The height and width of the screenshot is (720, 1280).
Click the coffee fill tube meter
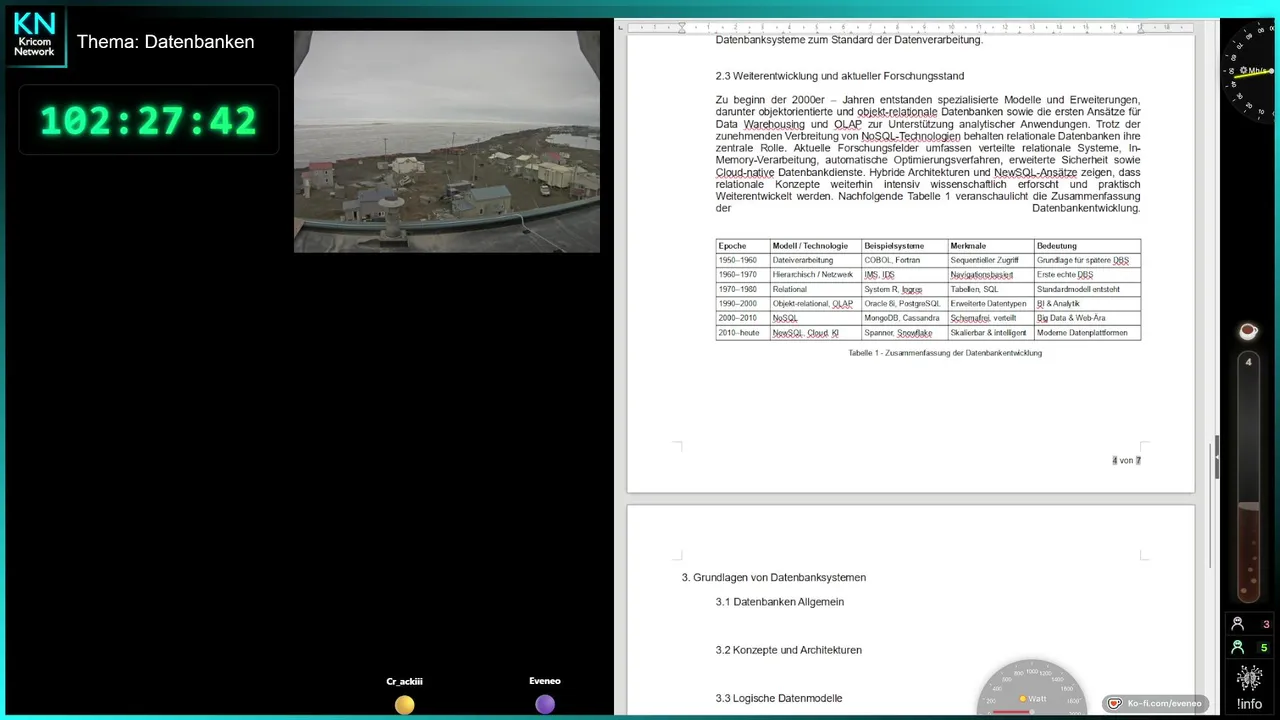[1248, 477]
